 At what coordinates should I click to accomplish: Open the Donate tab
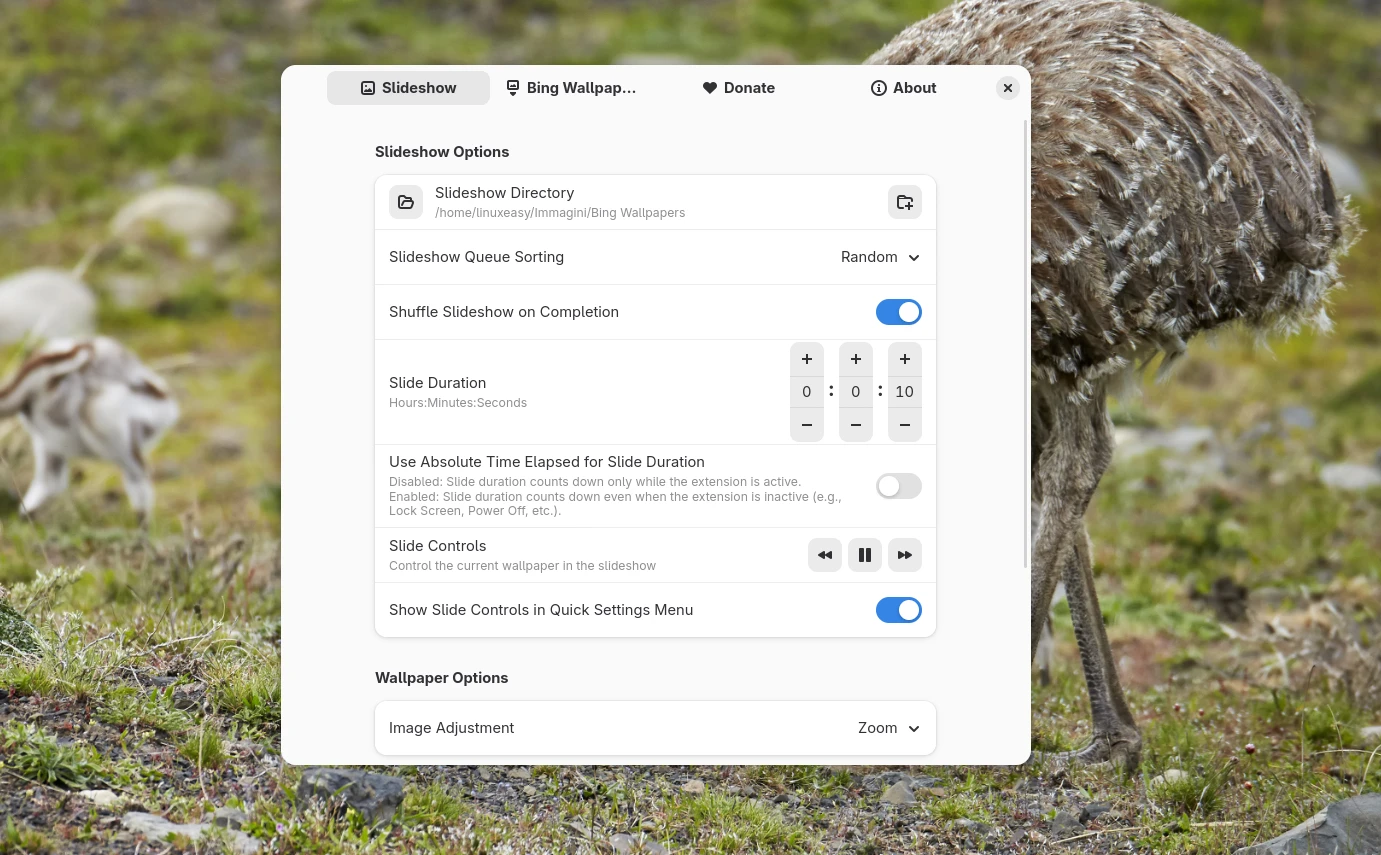(738, 88)
